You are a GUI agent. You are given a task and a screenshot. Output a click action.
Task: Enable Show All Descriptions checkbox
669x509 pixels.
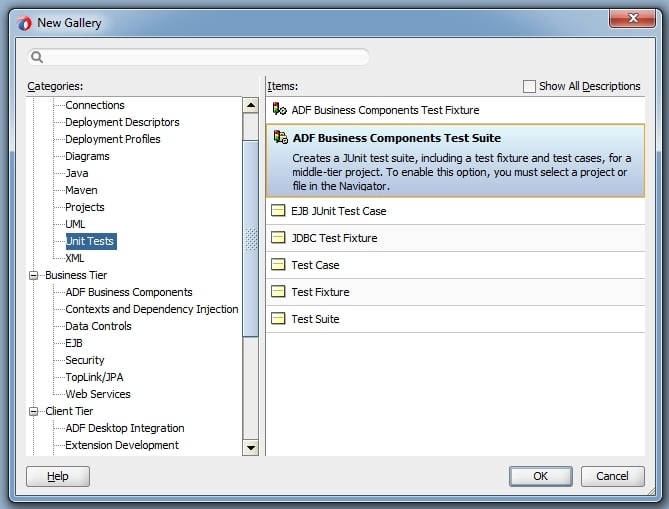529,86
